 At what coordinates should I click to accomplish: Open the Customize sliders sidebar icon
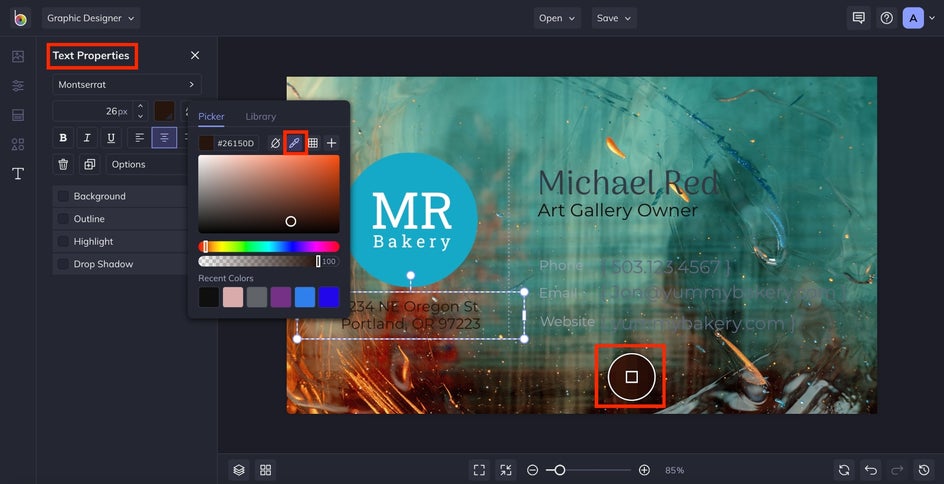click(x=18, y=86)
